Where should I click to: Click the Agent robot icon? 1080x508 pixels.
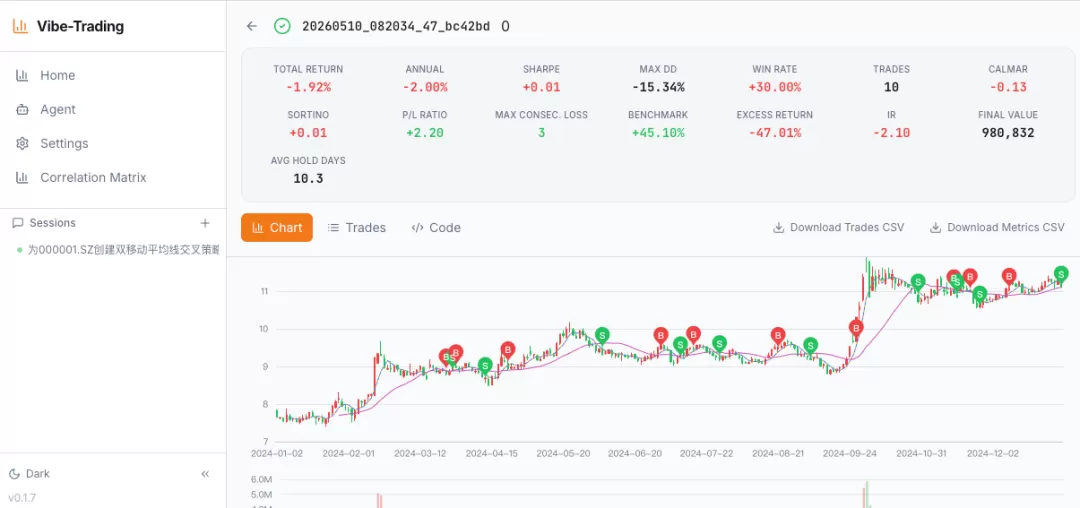click(x=22, y=109)
